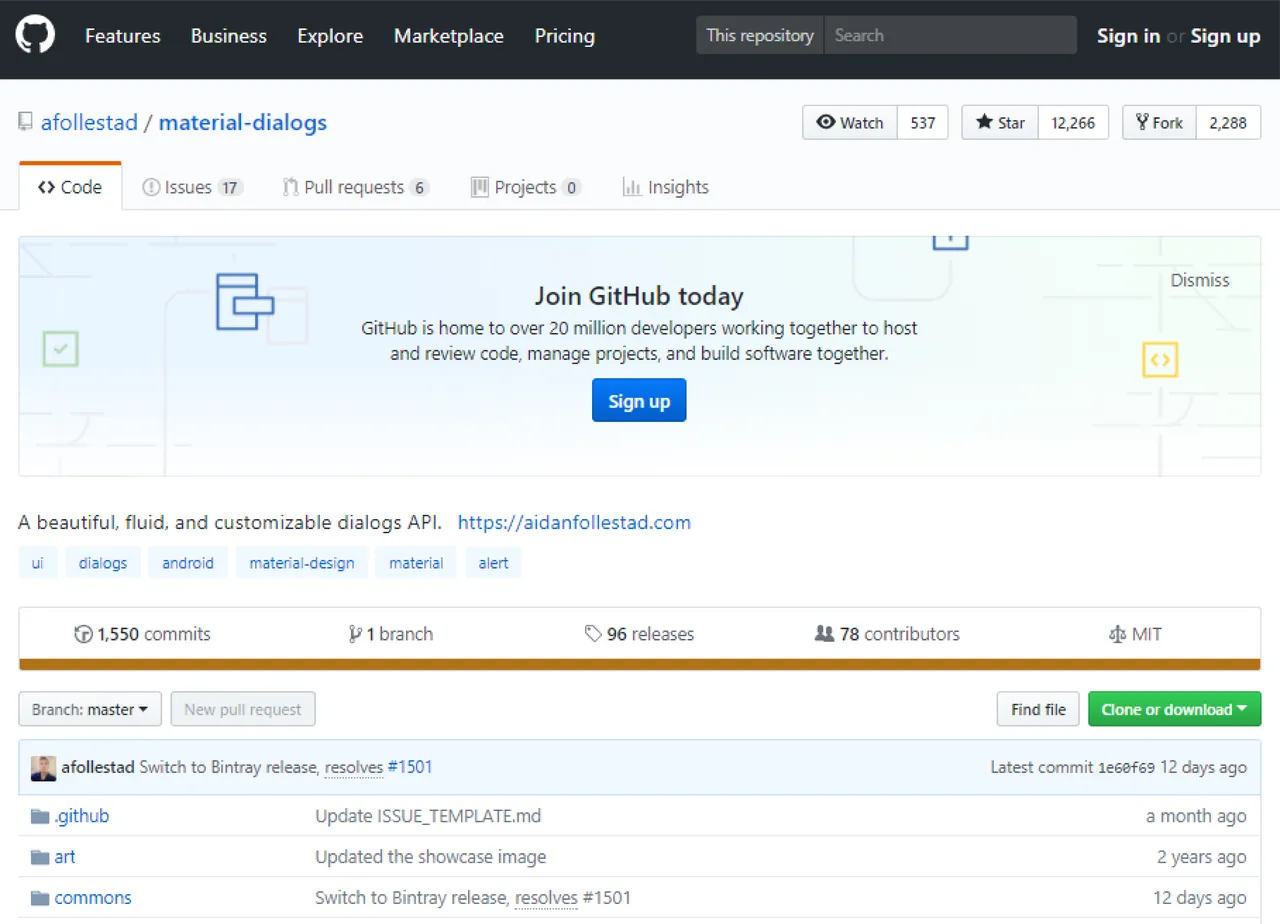The image size is (1280, 924).
Task: Open the #1501 link in latest commit
Action: click(410, 767)
